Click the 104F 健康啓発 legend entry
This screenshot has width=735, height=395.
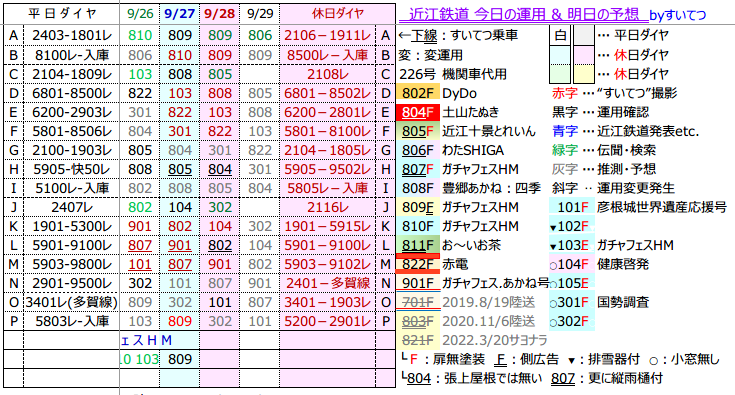599,264
